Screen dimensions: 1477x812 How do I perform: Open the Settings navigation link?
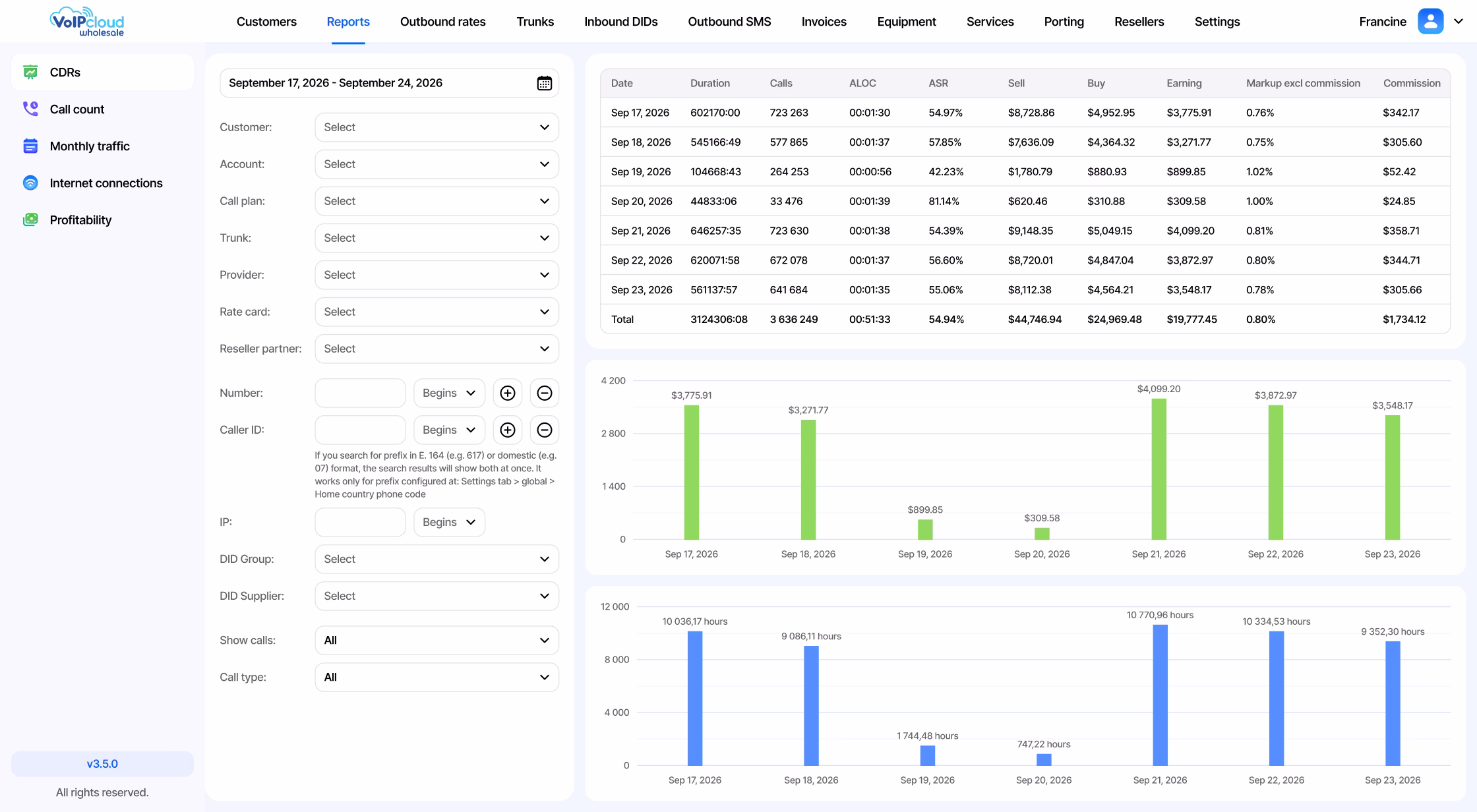pos(1217,22)
